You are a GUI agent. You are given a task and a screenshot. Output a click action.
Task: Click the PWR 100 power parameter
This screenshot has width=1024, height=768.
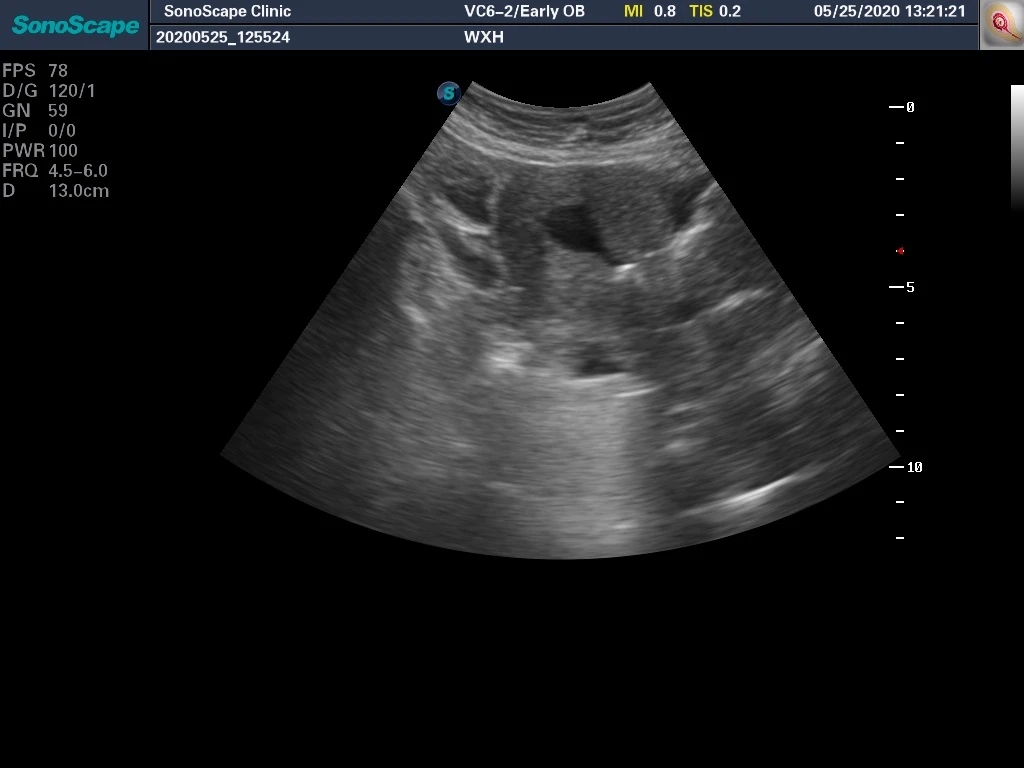click(40, 151)
